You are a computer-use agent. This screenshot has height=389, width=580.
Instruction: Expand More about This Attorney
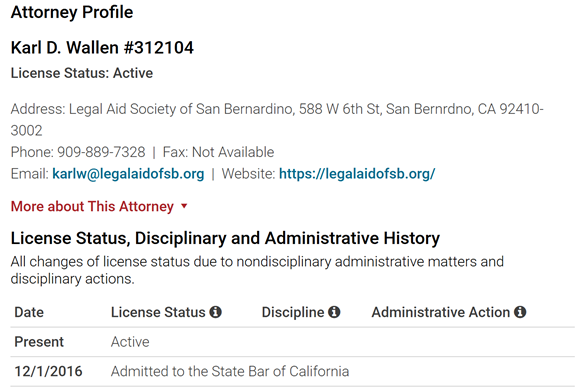coord(92,206)
